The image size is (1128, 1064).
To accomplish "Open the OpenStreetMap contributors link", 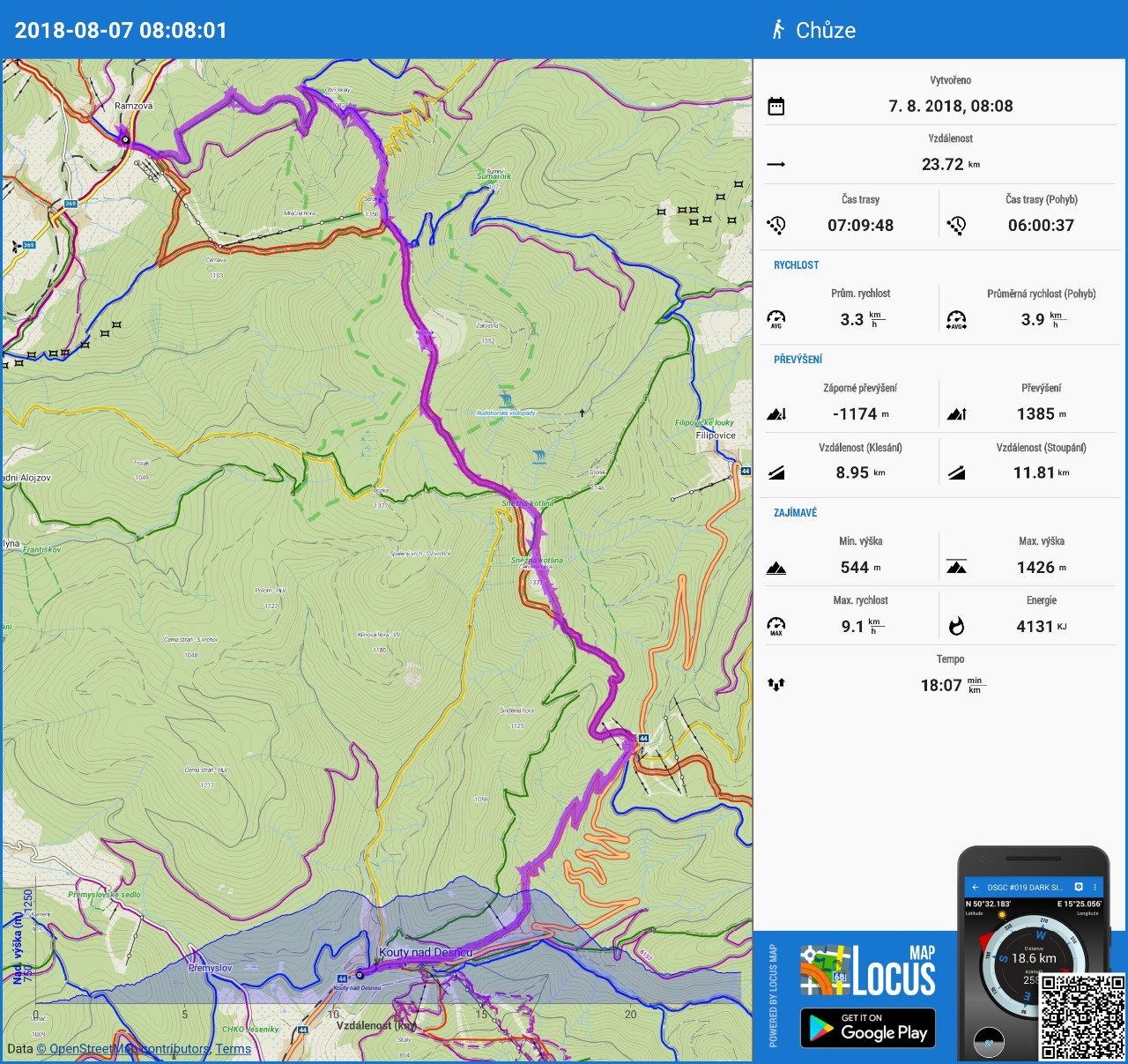I will click(x=131, y=1049).
